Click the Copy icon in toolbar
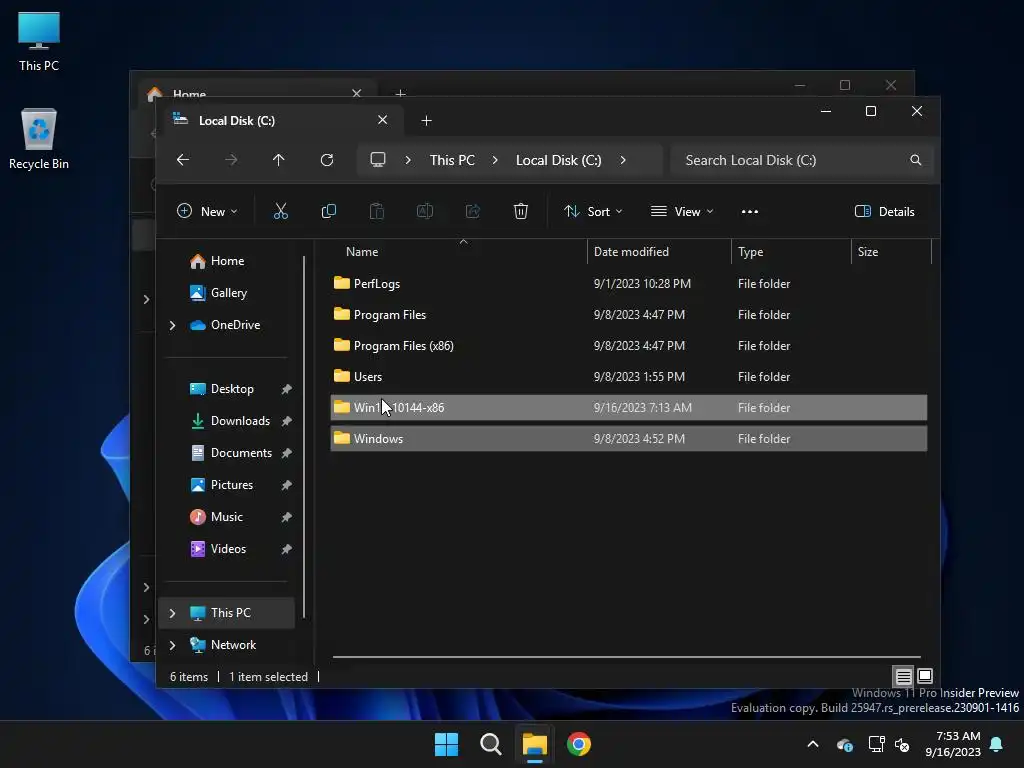Image resolution: width=1024 pixels, height=768 pixels. 328,211
